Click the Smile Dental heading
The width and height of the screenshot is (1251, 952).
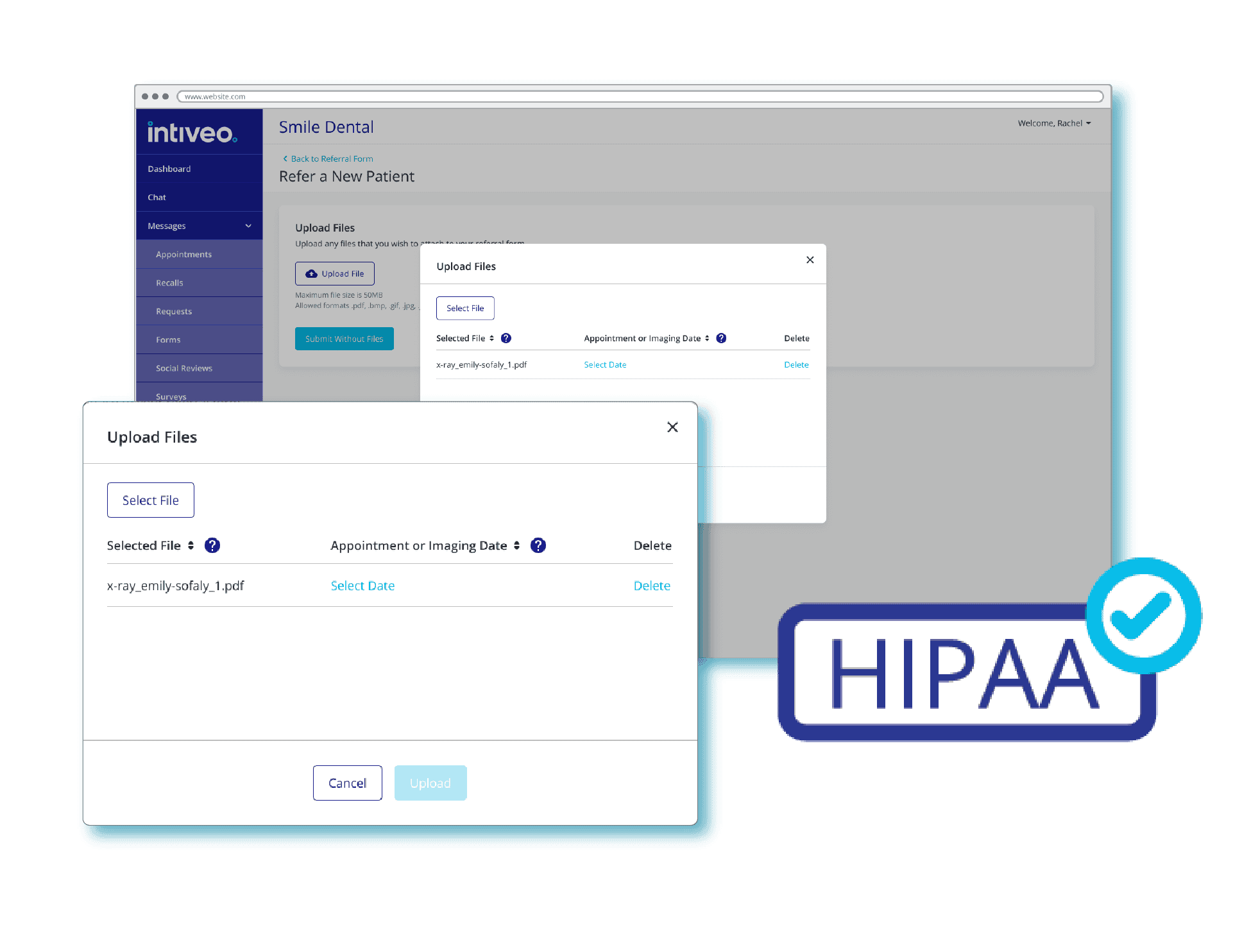click(x=326, y=127)
